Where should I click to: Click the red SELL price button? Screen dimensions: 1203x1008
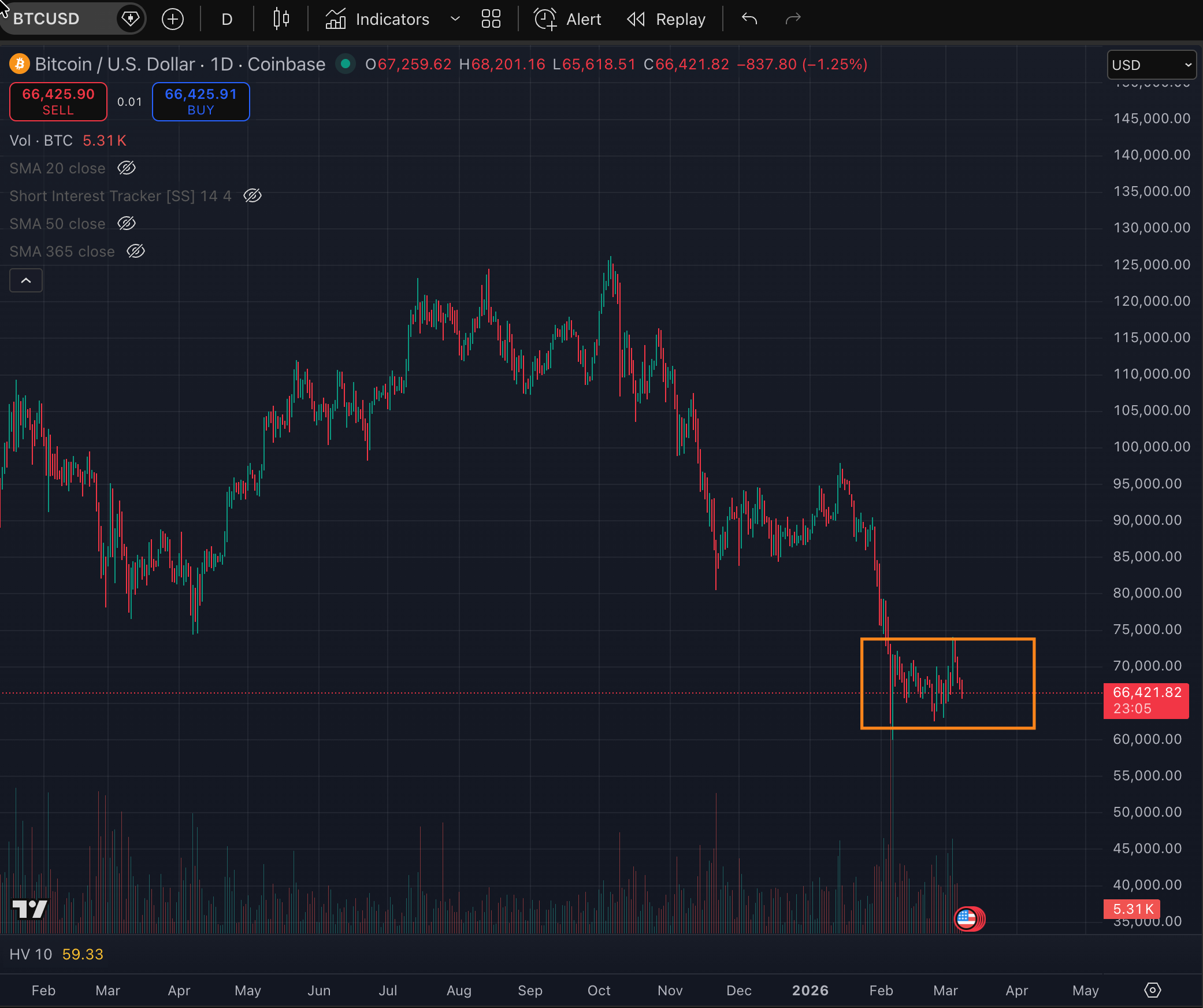58,102
